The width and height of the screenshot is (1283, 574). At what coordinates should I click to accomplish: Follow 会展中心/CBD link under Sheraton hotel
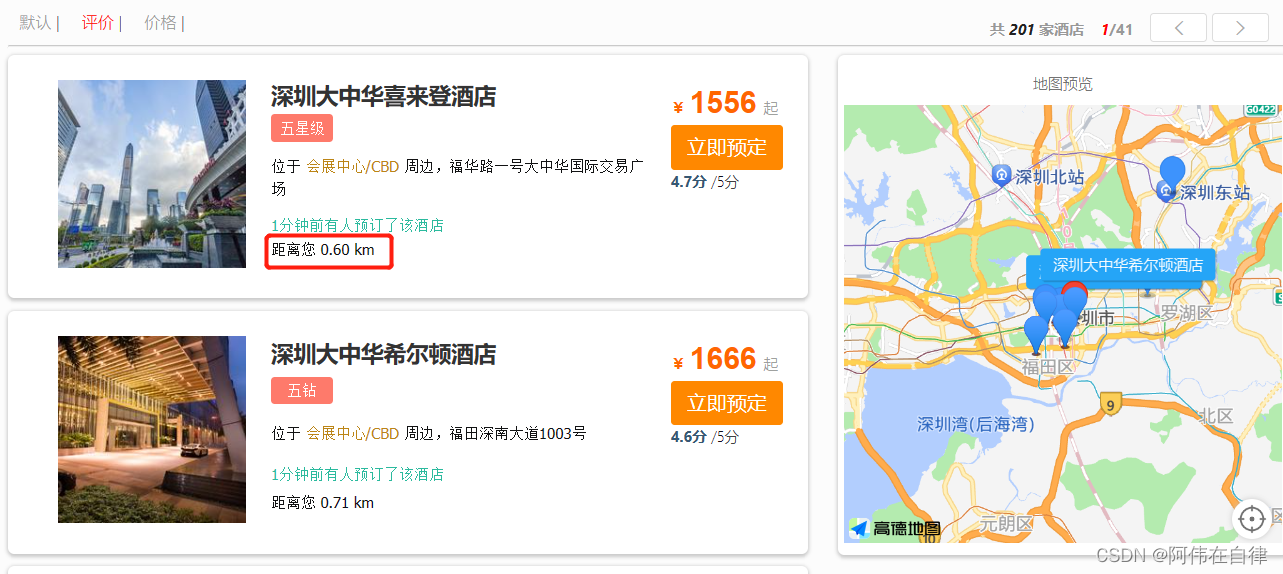352,167
